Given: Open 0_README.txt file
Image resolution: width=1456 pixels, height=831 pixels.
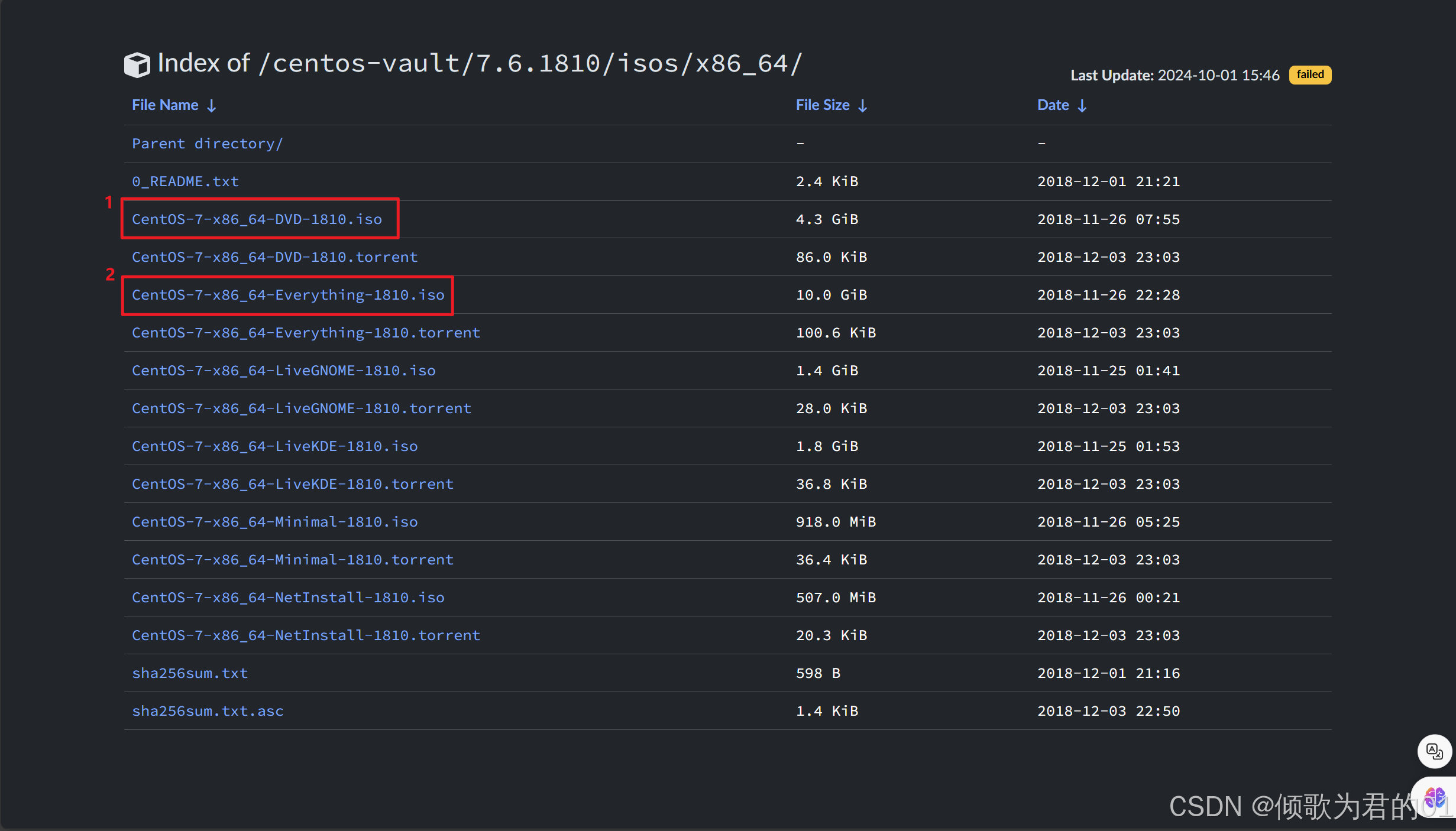Looking at the screenshot, I should point(185,181).
